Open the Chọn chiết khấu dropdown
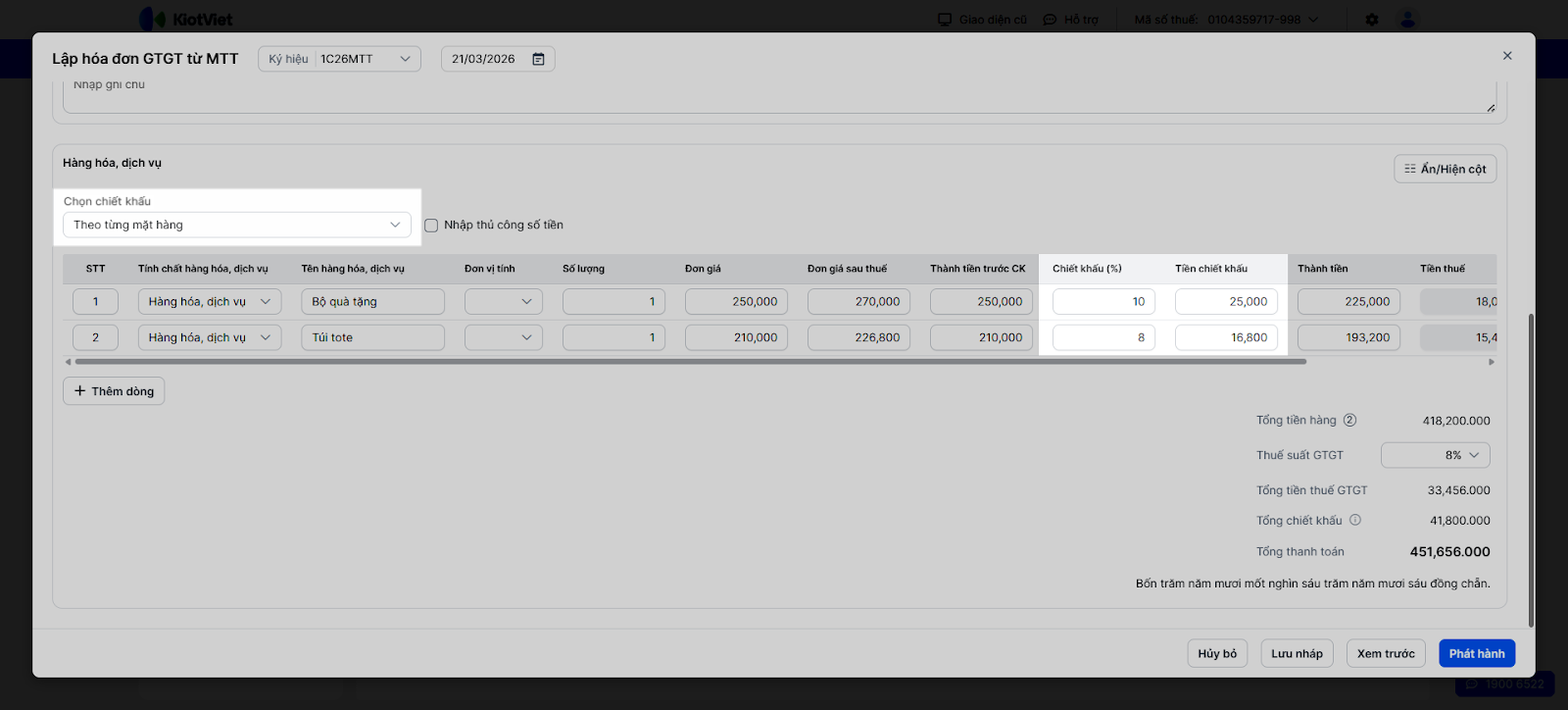The image size is (1568, 710). [x=237, y=225]
